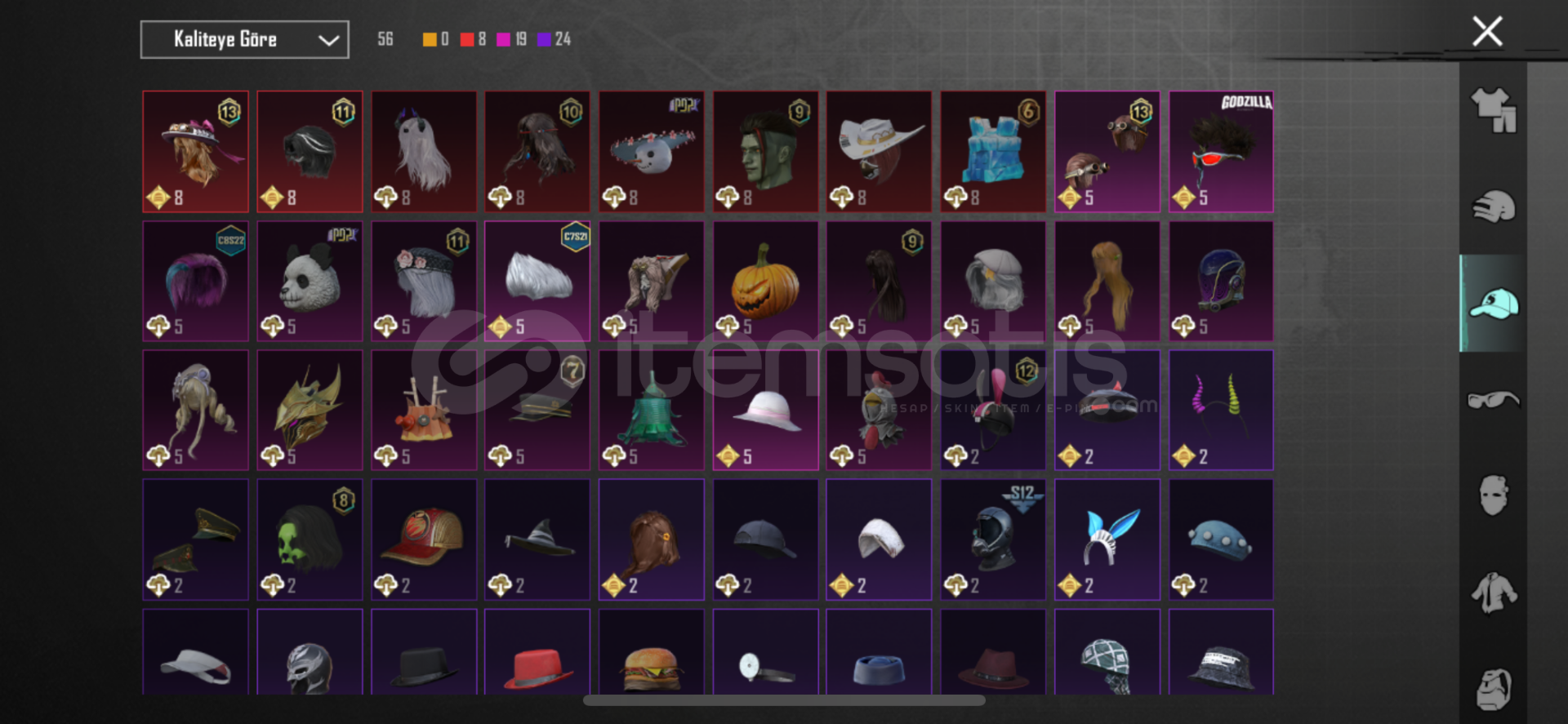Image resolution: width=1568 pixels, height=724 pixels.
Task: Open the backpack category icon
Action: (1493, 690)
